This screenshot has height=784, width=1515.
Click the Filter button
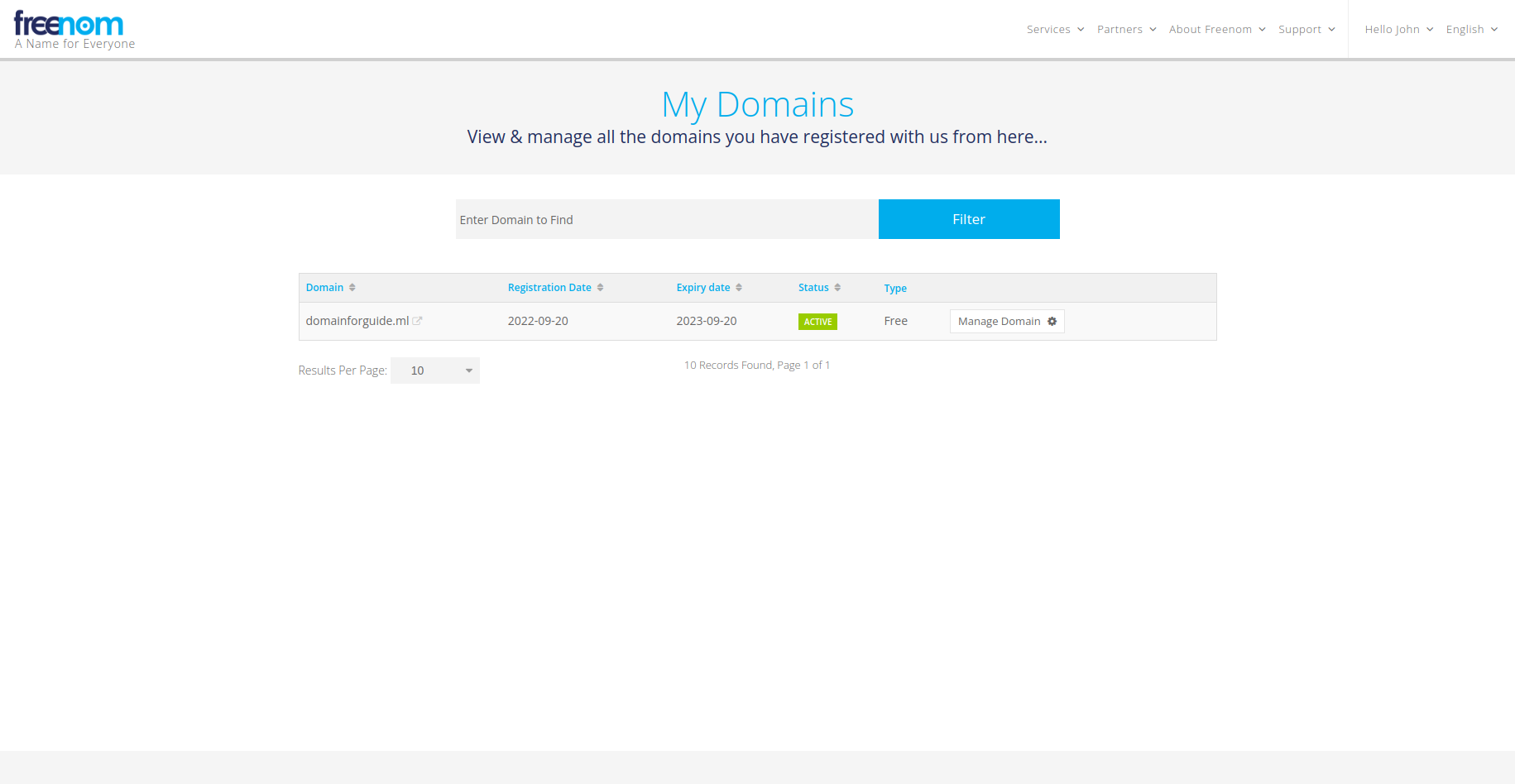pos(969,219)
